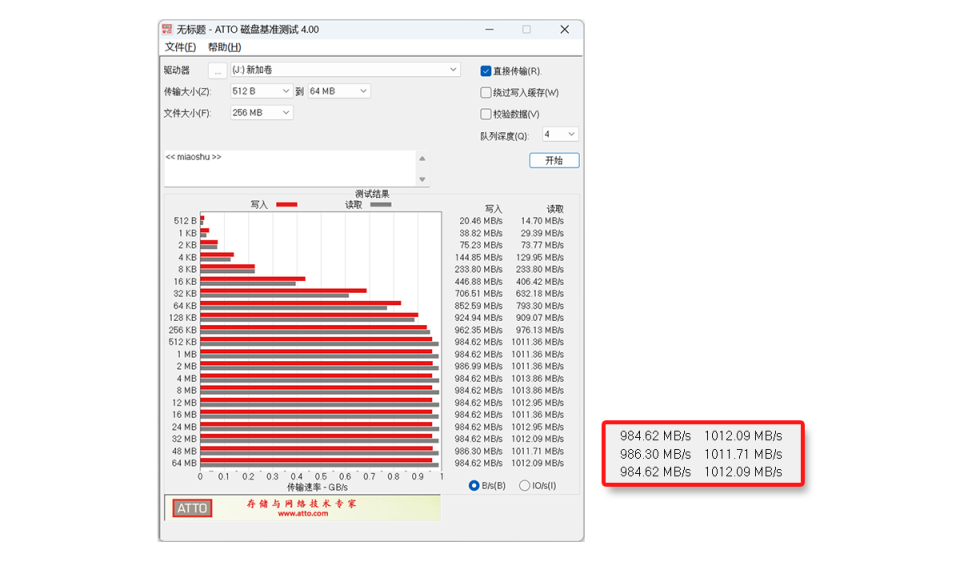Viewport: 960px width, 562px height.
Task: Open the www.atto.com link in banner
Action: pyautogui.click(x=303, y=514)
